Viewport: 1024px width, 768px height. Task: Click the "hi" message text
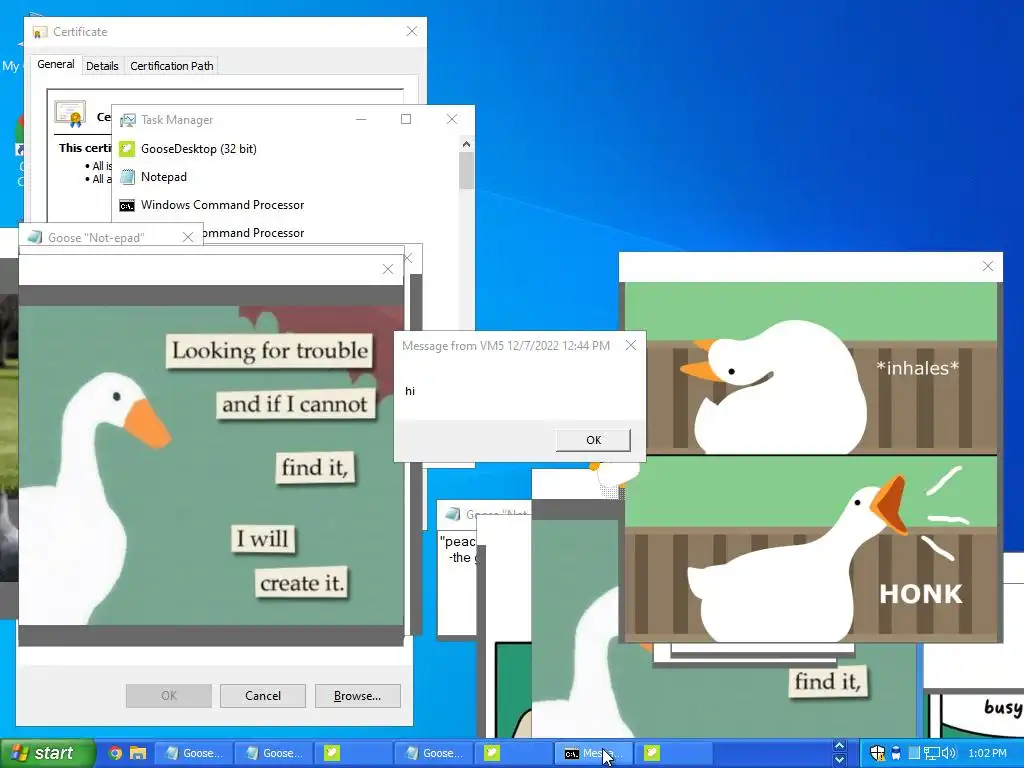[x=410, y=391]
